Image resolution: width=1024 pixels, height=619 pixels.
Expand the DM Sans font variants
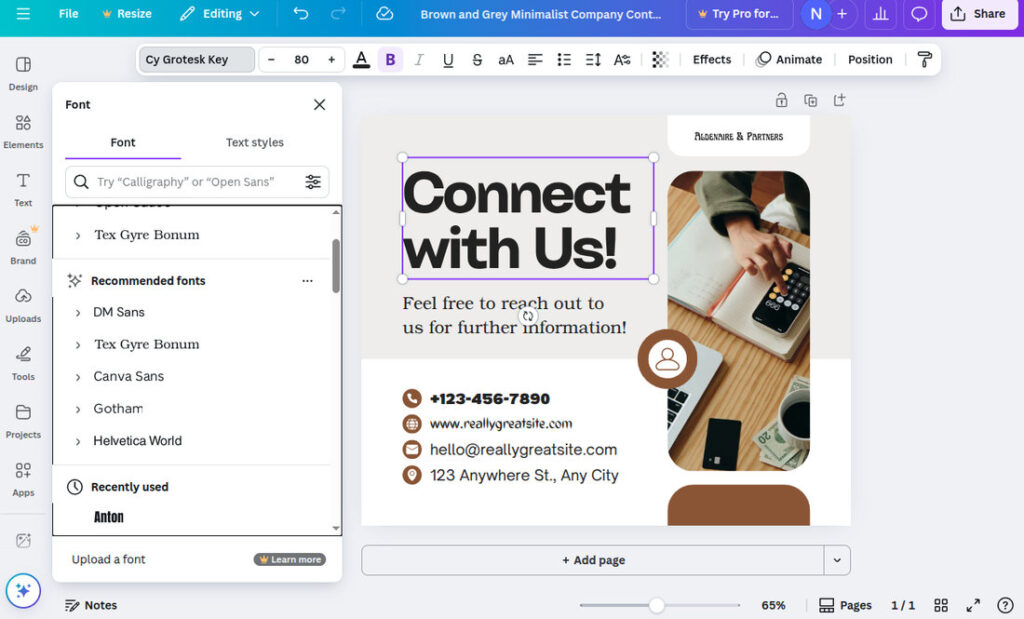pyautogui.click(x=78, y=313)
